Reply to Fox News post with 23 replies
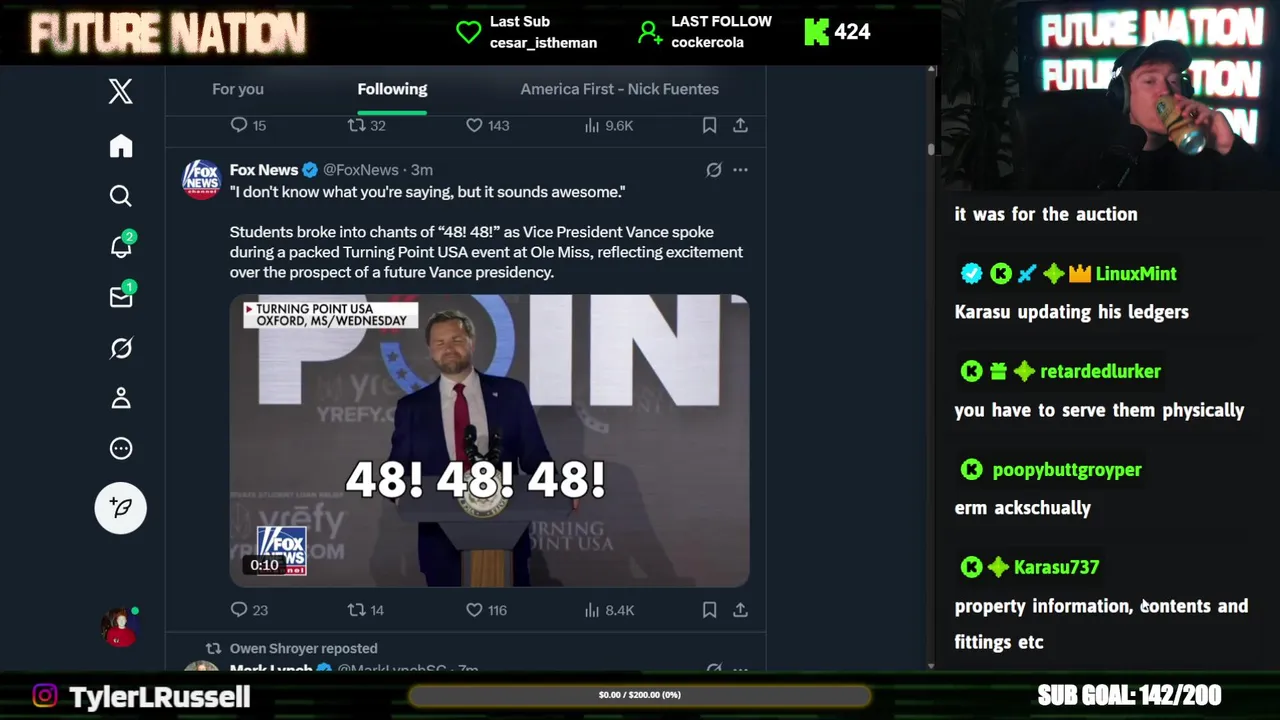1280x720 pixels. (249, 610)
